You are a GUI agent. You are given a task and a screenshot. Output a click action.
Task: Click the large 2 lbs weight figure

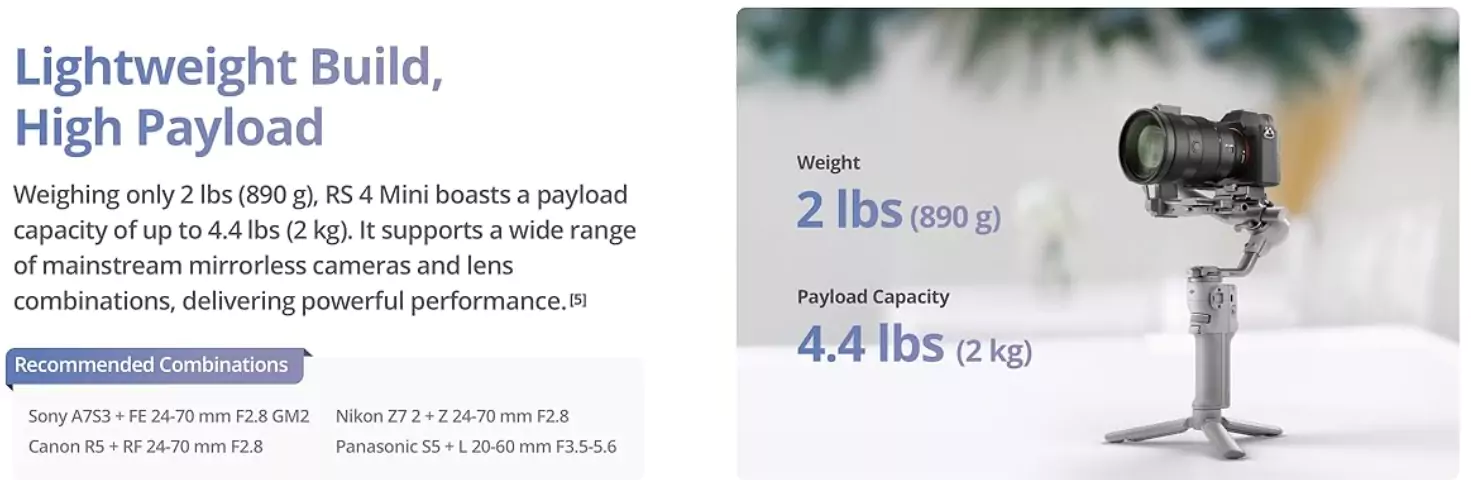[x=850, y=210]
